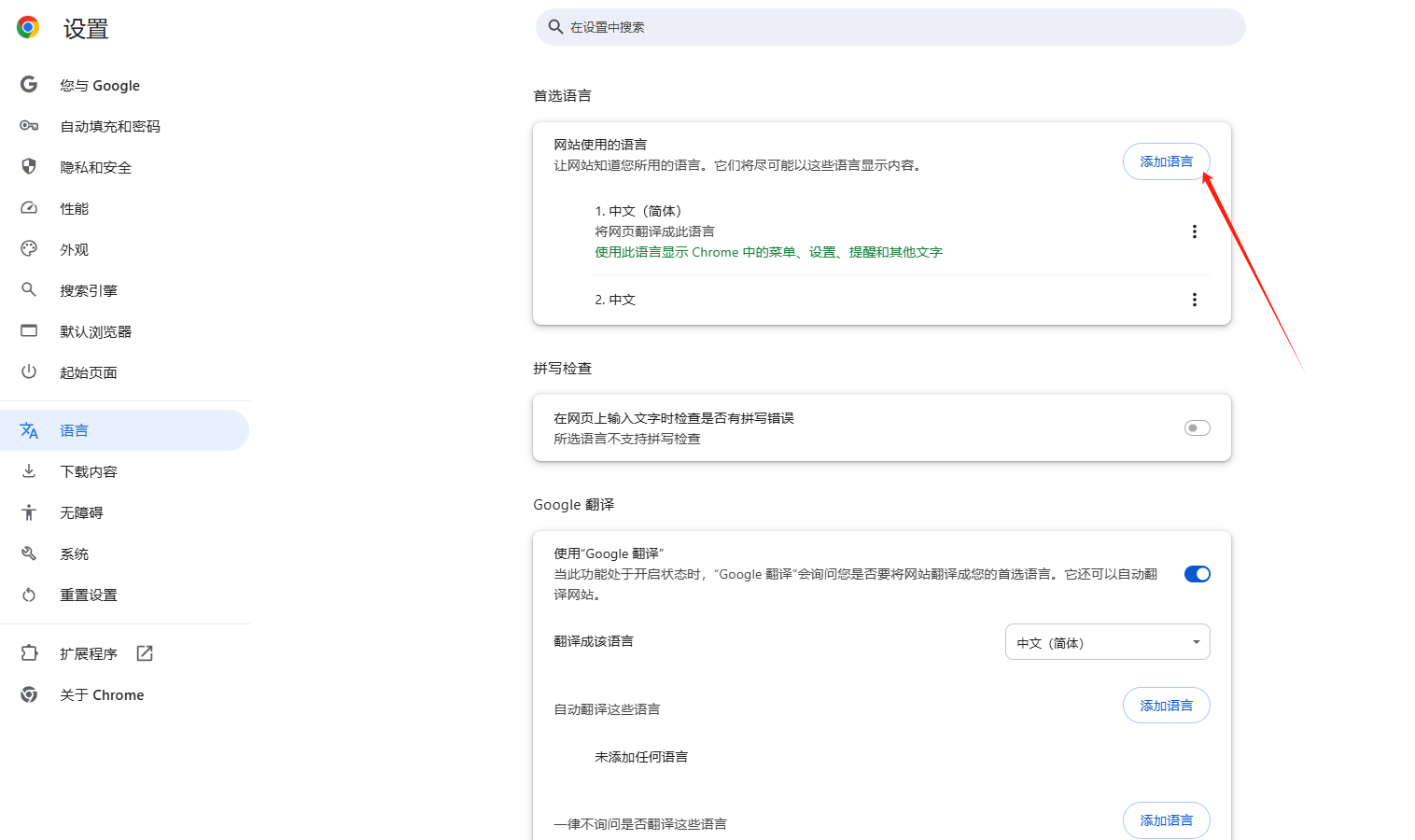
Task: Click the reset icon for 重置设置
Action: pyautogui.click(x=29, y=595)
